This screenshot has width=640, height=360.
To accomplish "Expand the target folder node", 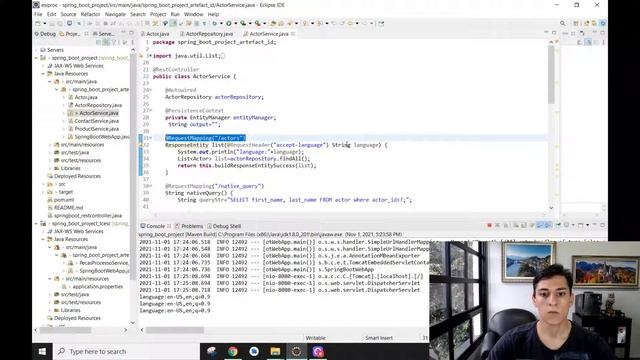I will tap(43, 192).
